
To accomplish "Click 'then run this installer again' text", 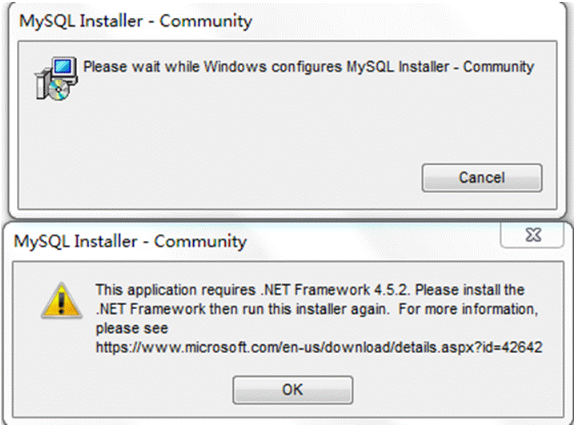I will (x=299, y=309).
